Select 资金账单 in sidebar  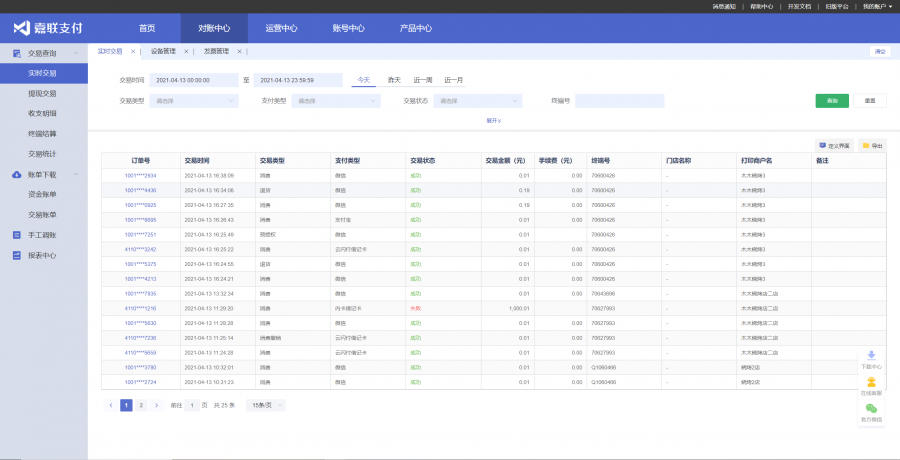[44, 195]
